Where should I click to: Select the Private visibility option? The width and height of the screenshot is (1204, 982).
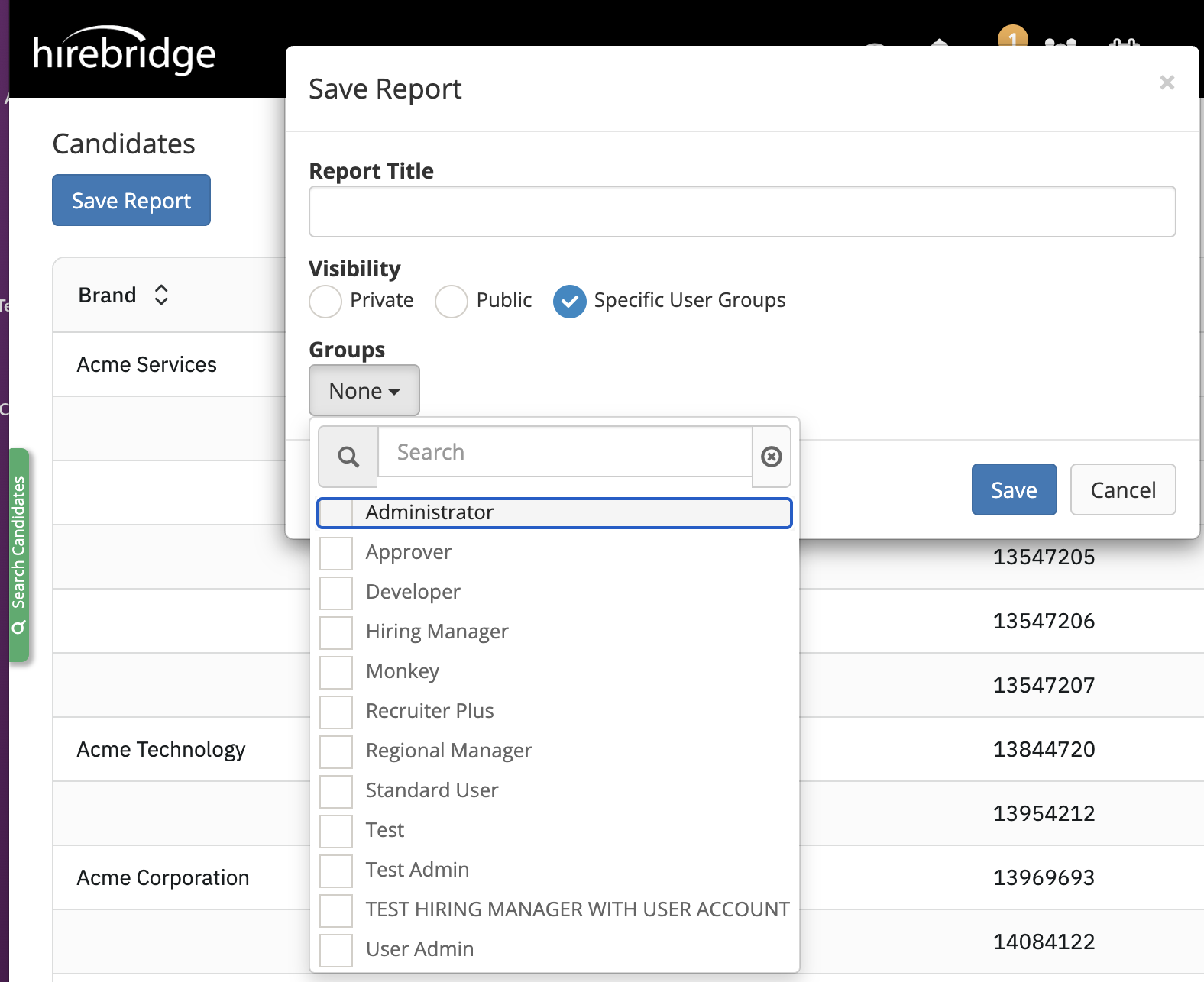click(x=325, y=301)
